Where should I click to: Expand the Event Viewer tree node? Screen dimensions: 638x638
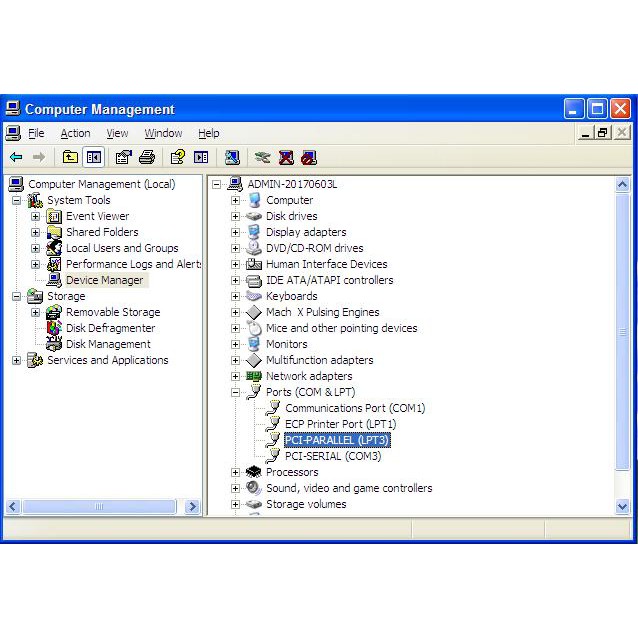(35, 216)
